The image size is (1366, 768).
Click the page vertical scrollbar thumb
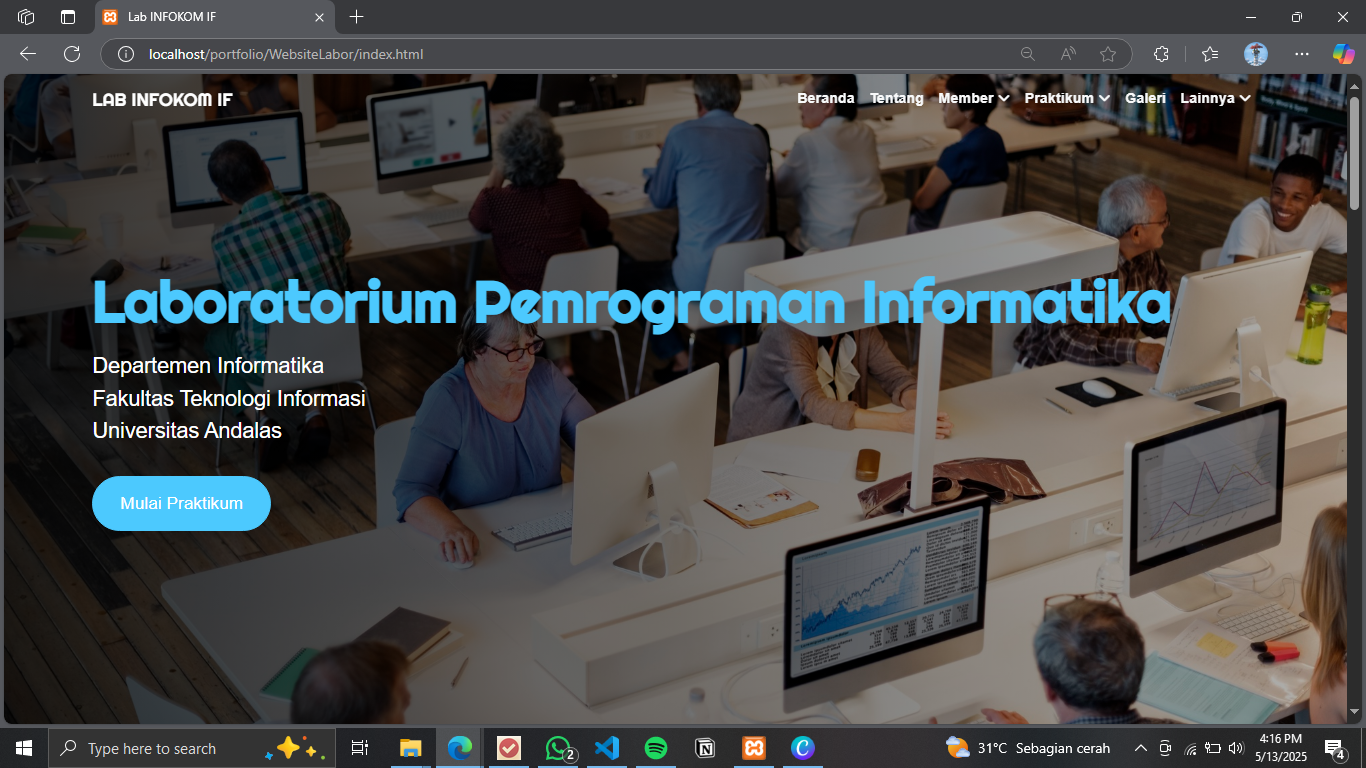(1355, 152)
